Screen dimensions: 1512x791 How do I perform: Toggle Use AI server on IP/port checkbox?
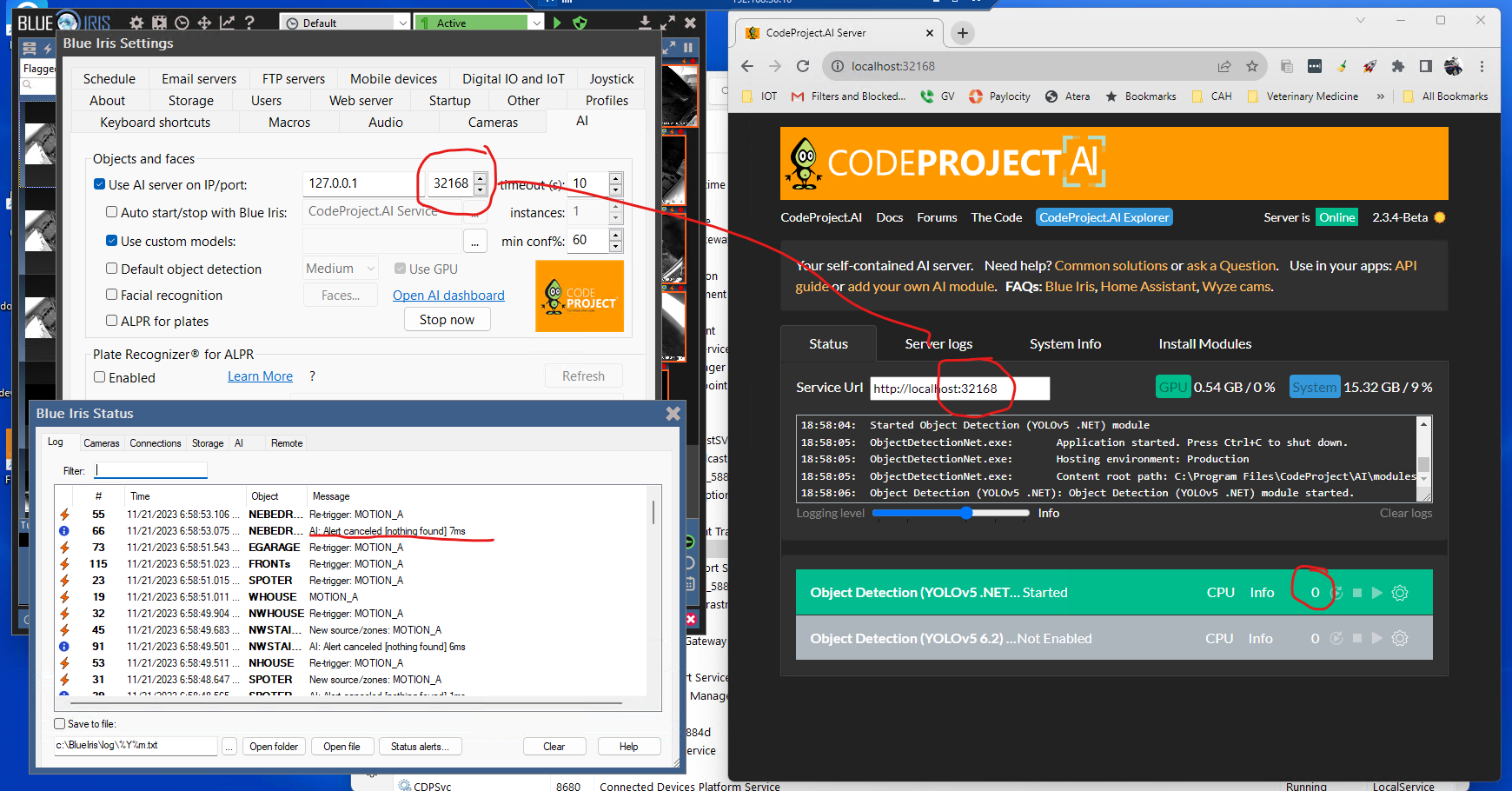click(x=100, y=184)
